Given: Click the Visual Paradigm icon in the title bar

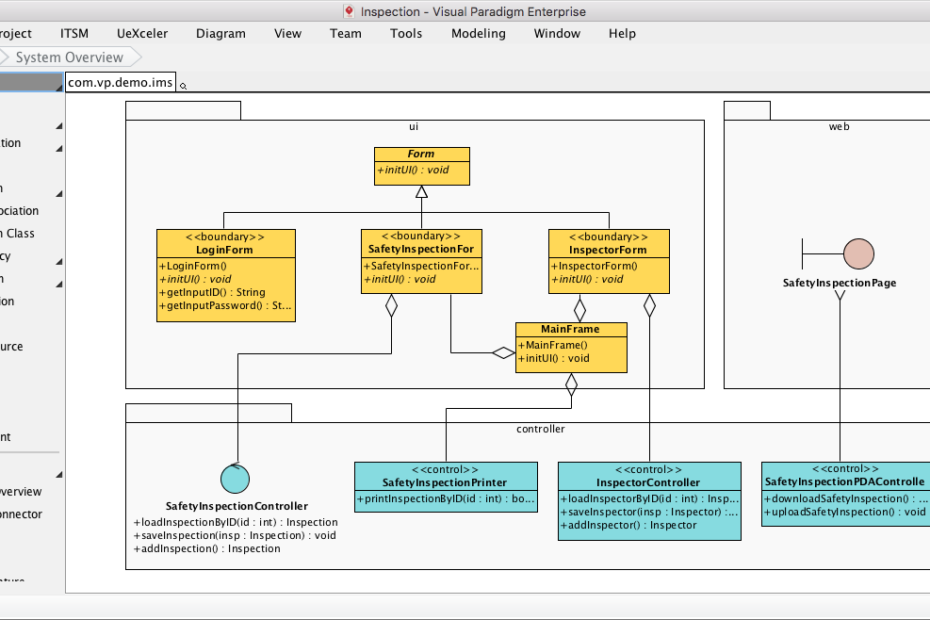Looking at the screenshot, I should [348, 11].
